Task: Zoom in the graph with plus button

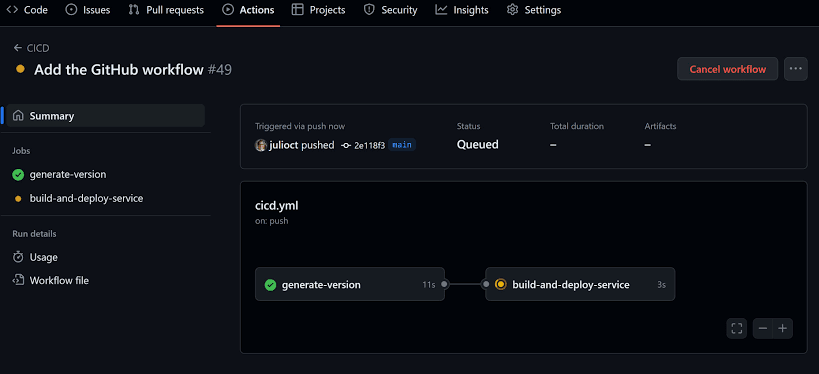Action: coord(782,329)
